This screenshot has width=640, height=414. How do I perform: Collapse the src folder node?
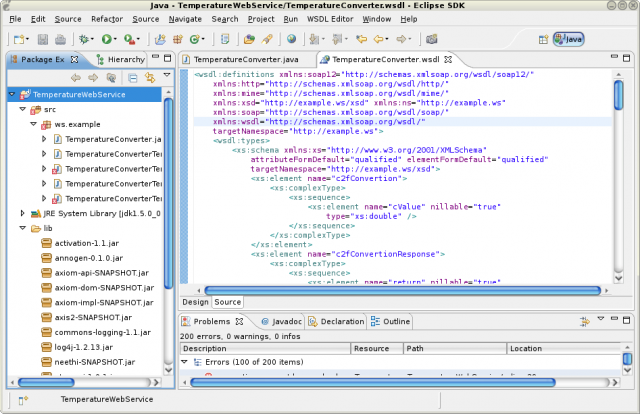click(23, 109)
